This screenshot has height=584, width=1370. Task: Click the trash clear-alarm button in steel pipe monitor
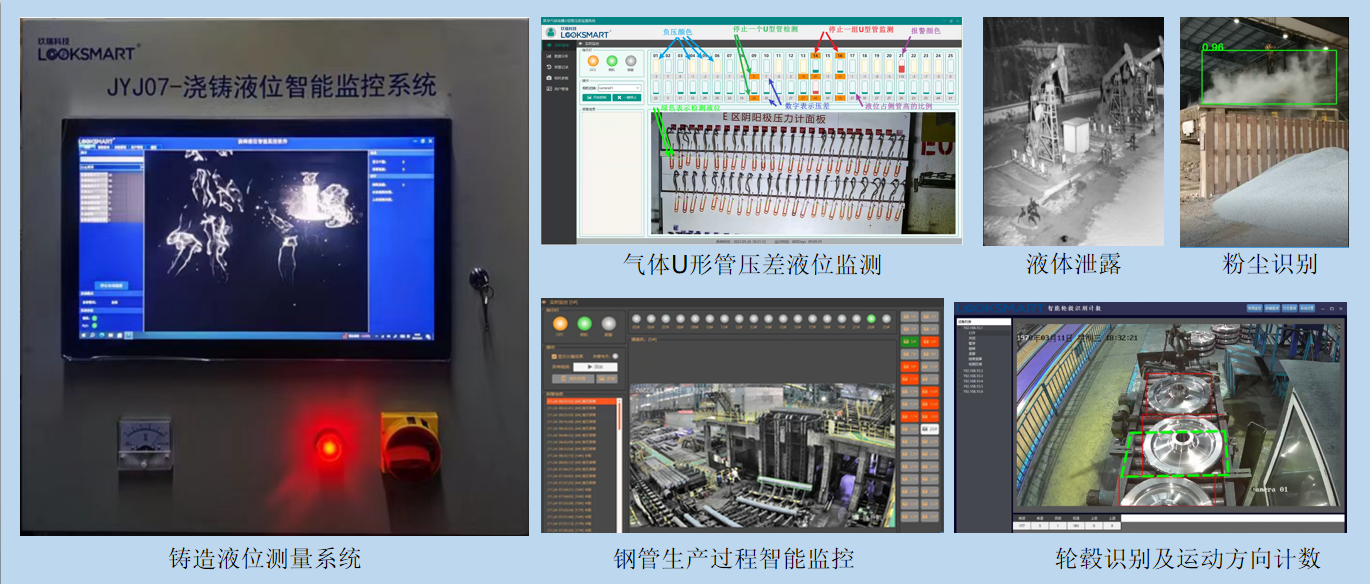(x=574, y=379)
